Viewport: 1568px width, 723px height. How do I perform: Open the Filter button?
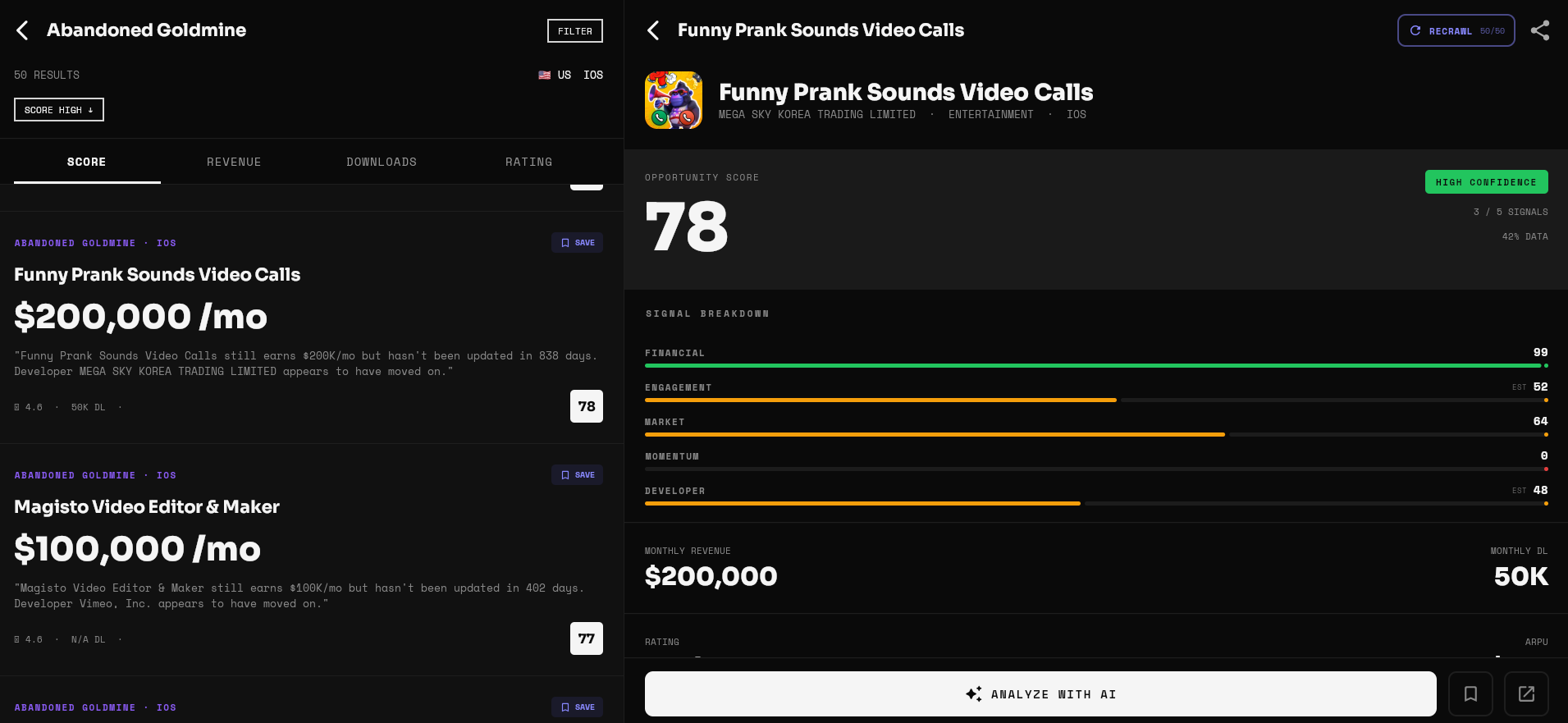pyautogui.click(x=574, y=30)
